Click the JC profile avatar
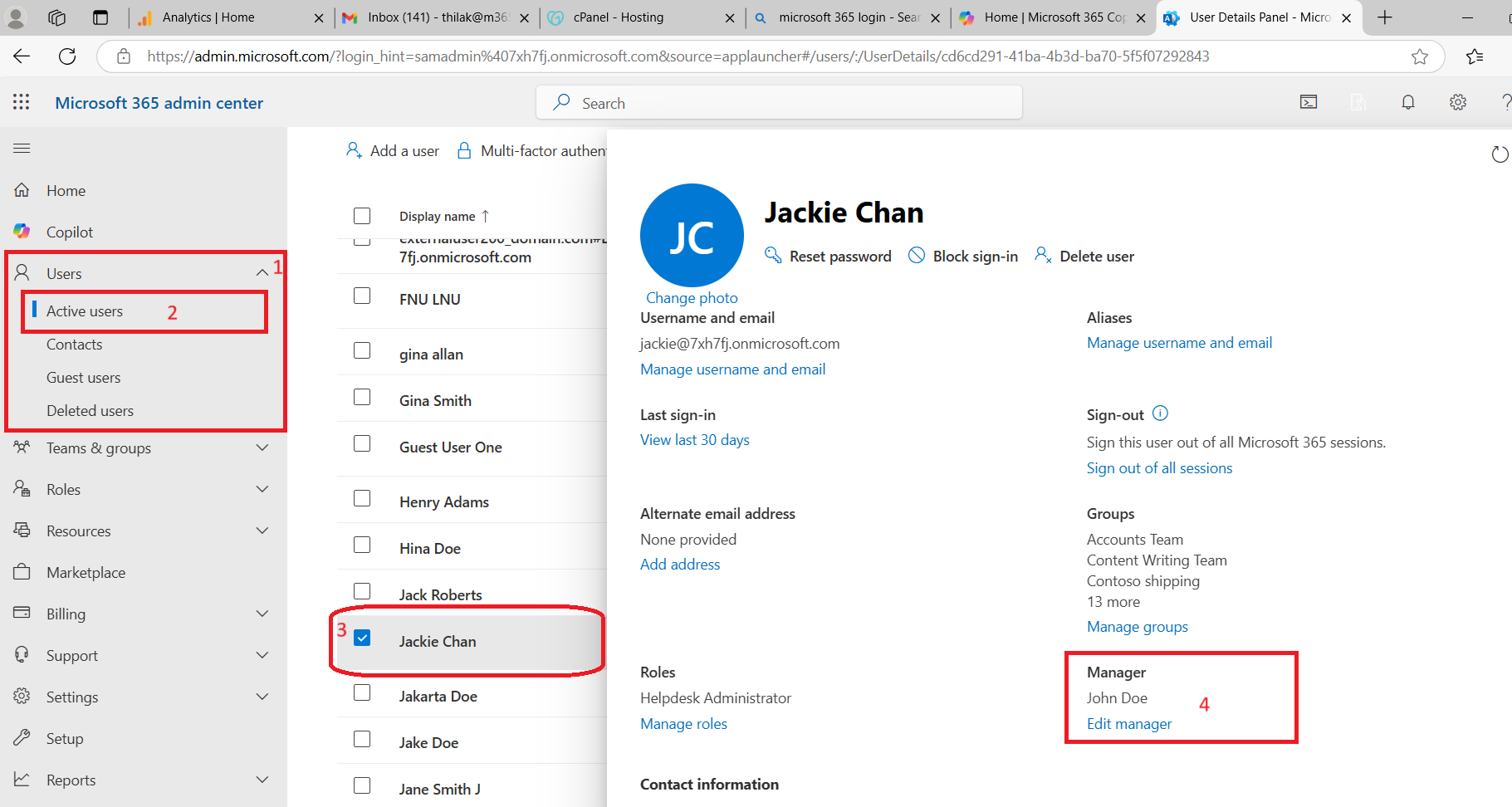The height and width of the screenshot is (807, 1512). pyautogui.click(x=692, y=236)
